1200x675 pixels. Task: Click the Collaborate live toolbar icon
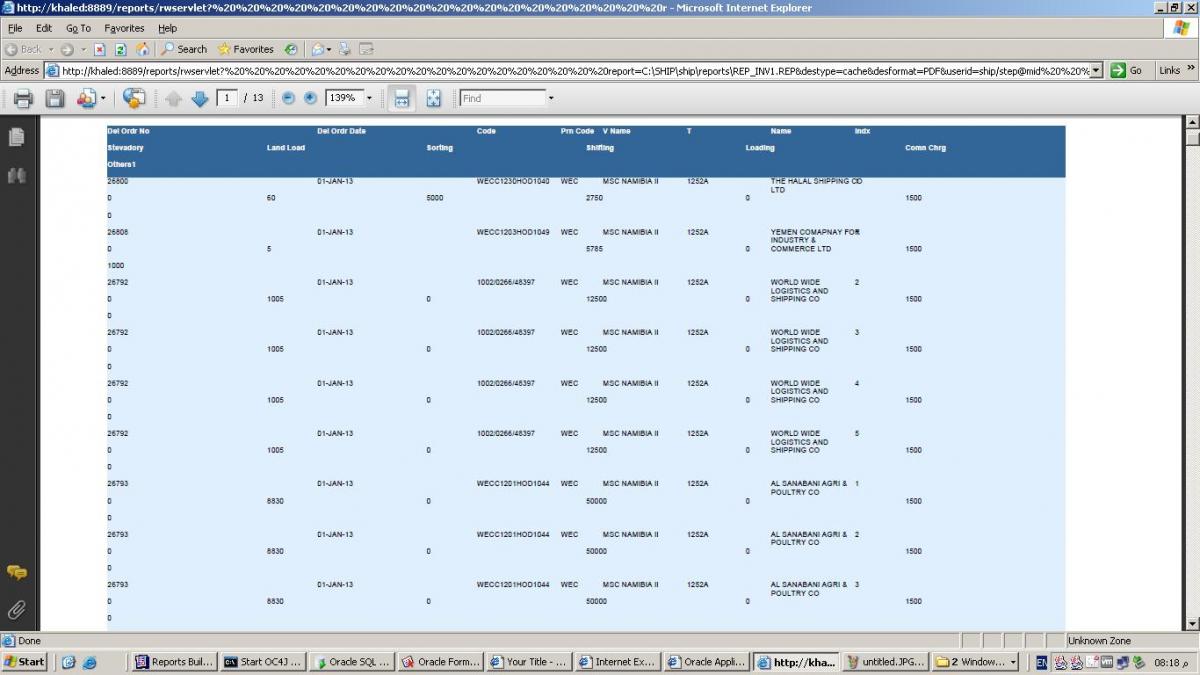point(134,98)
